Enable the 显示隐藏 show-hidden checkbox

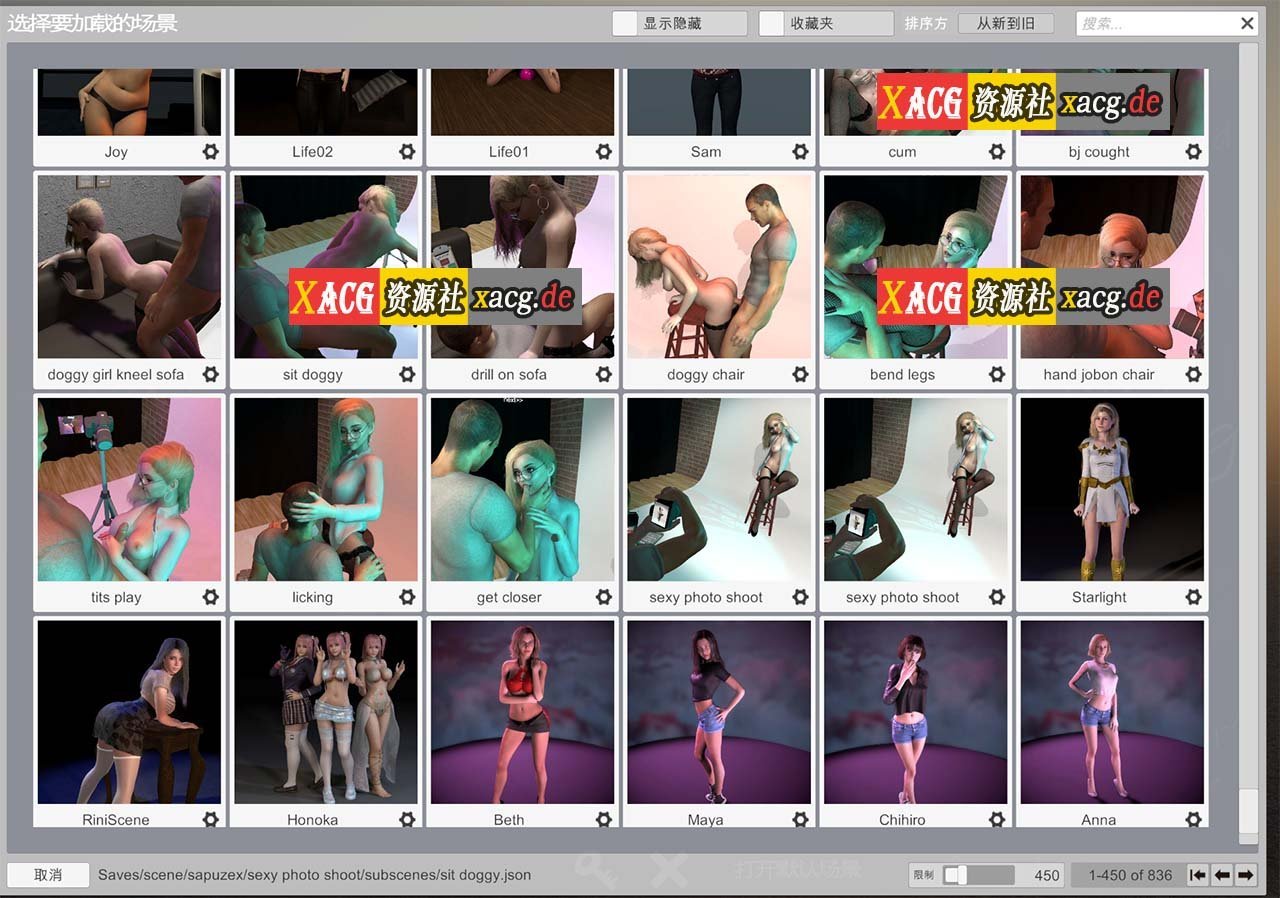(x=628, y=23)
